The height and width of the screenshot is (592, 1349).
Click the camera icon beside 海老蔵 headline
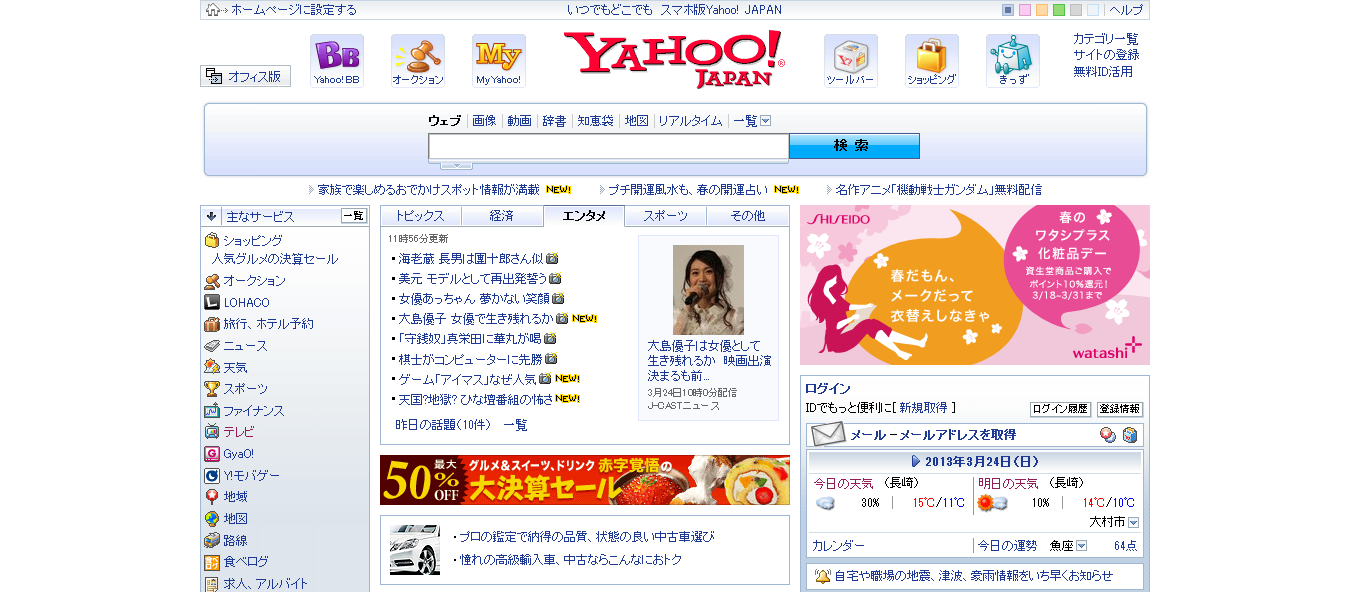pos(552,259)
